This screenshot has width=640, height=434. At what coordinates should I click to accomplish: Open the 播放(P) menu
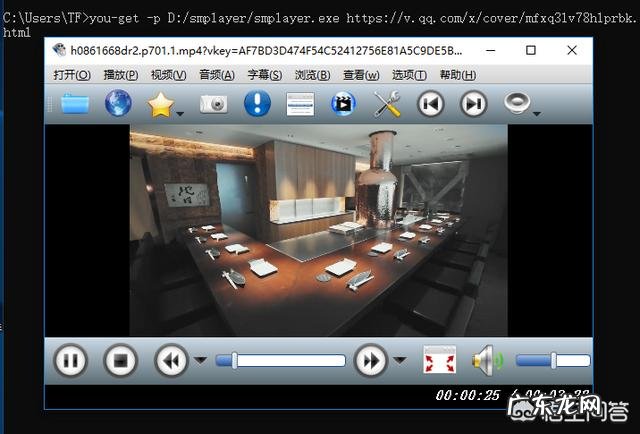coord(120,75)
